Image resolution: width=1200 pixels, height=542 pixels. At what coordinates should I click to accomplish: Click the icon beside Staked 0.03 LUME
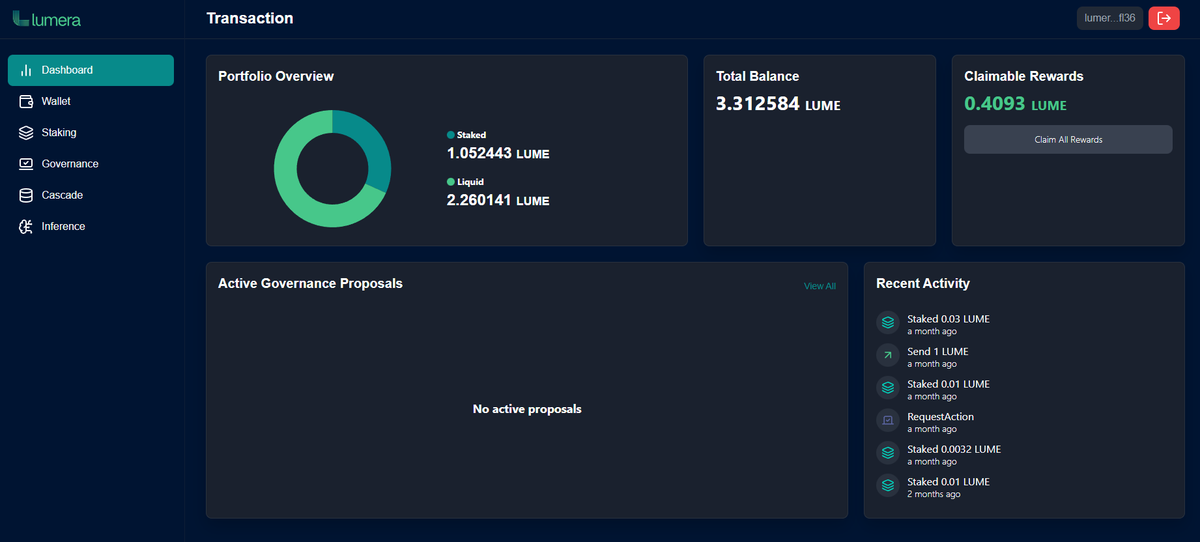pos(888,323)
